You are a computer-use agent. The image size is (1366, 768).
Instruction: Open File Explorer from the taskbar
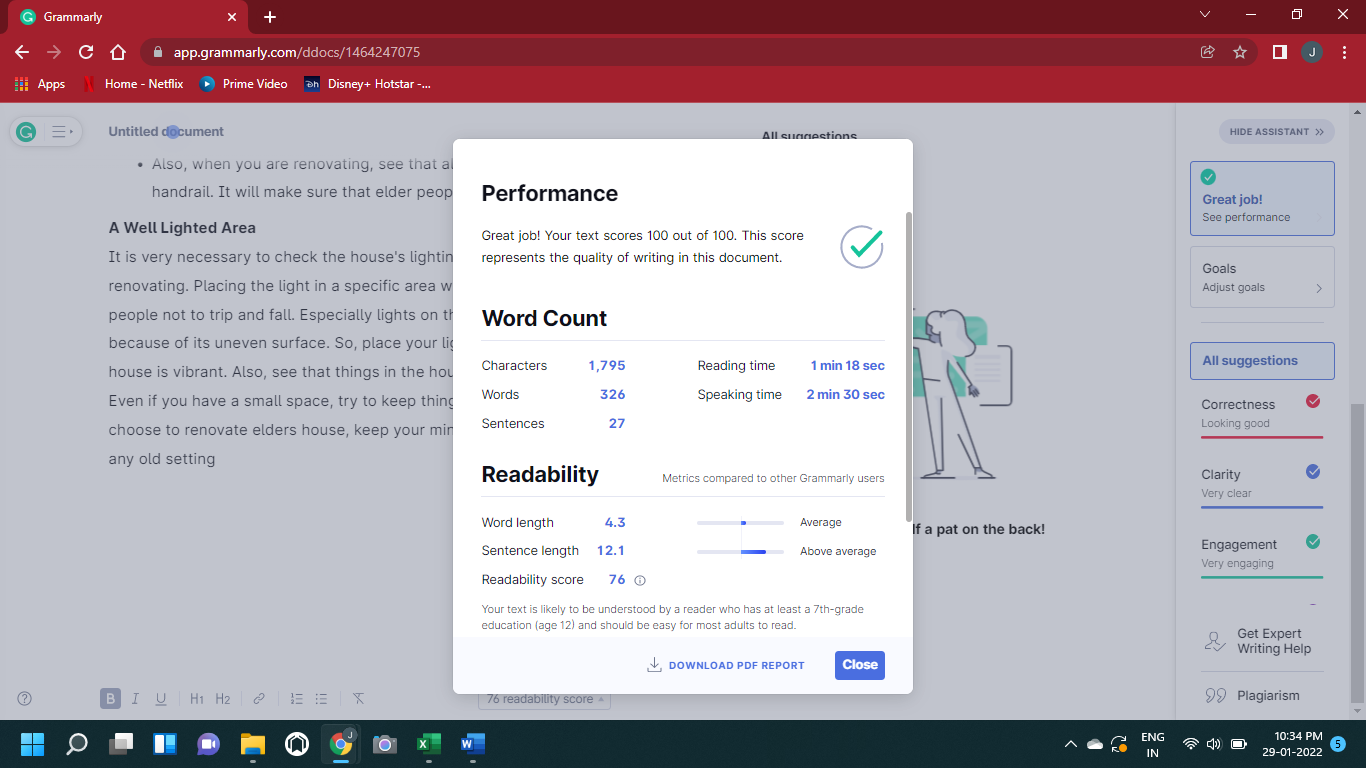pos(252,744)
